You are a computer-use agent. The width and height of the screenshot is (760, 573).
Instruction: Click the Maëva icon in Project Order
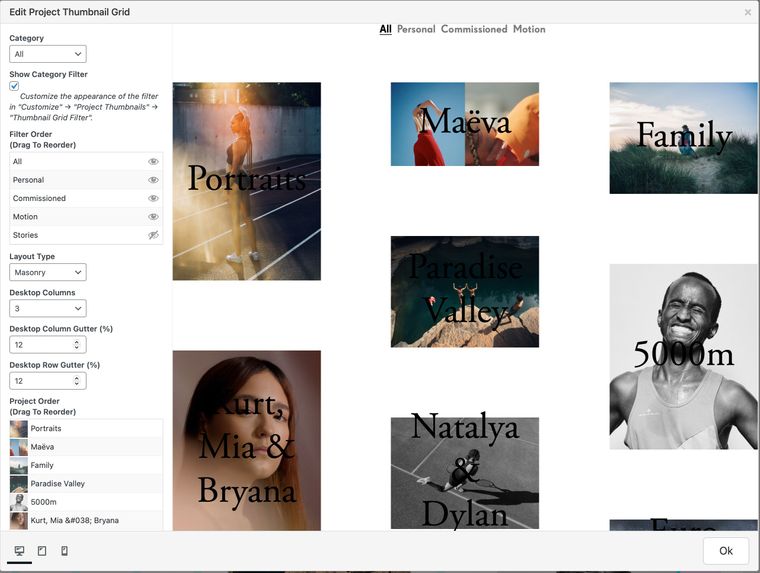19,447
